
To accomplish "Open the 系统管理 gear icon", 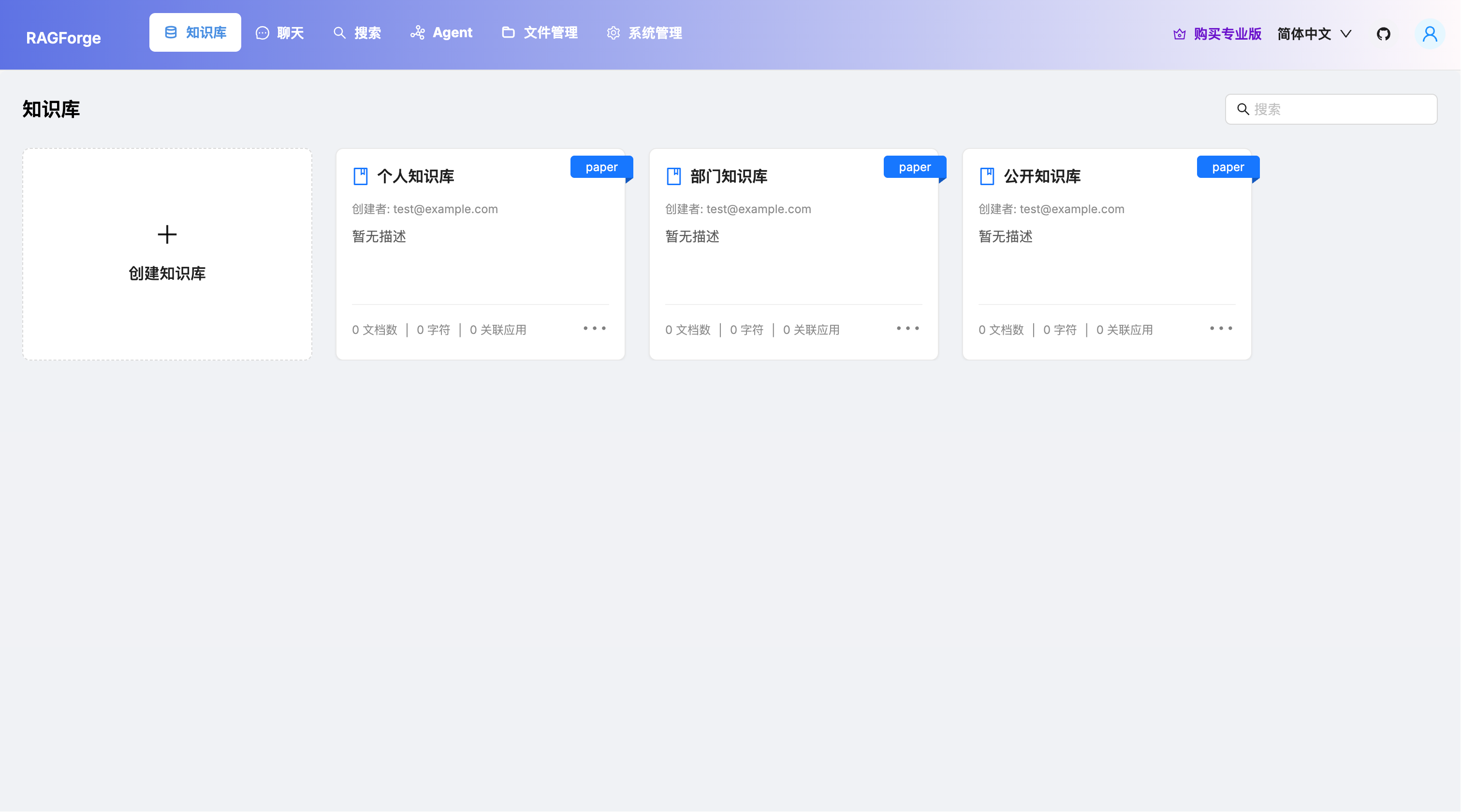I will (x=613, y=33).
